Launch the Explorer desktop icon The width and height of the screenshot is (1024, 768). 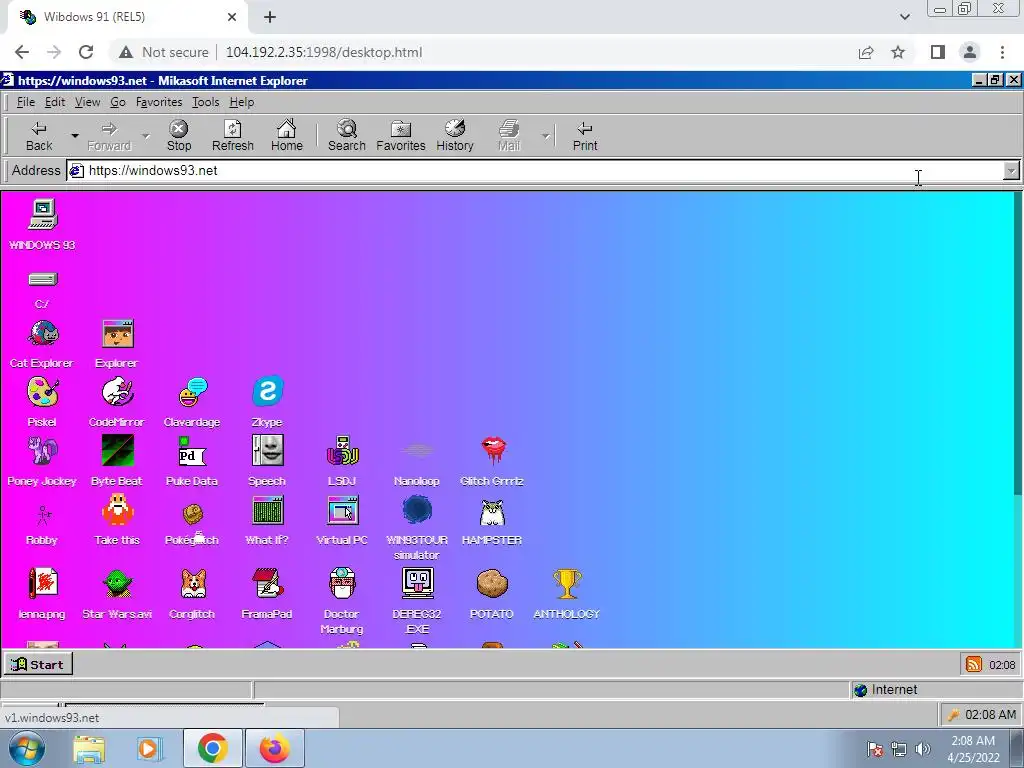tap(118, 334)
